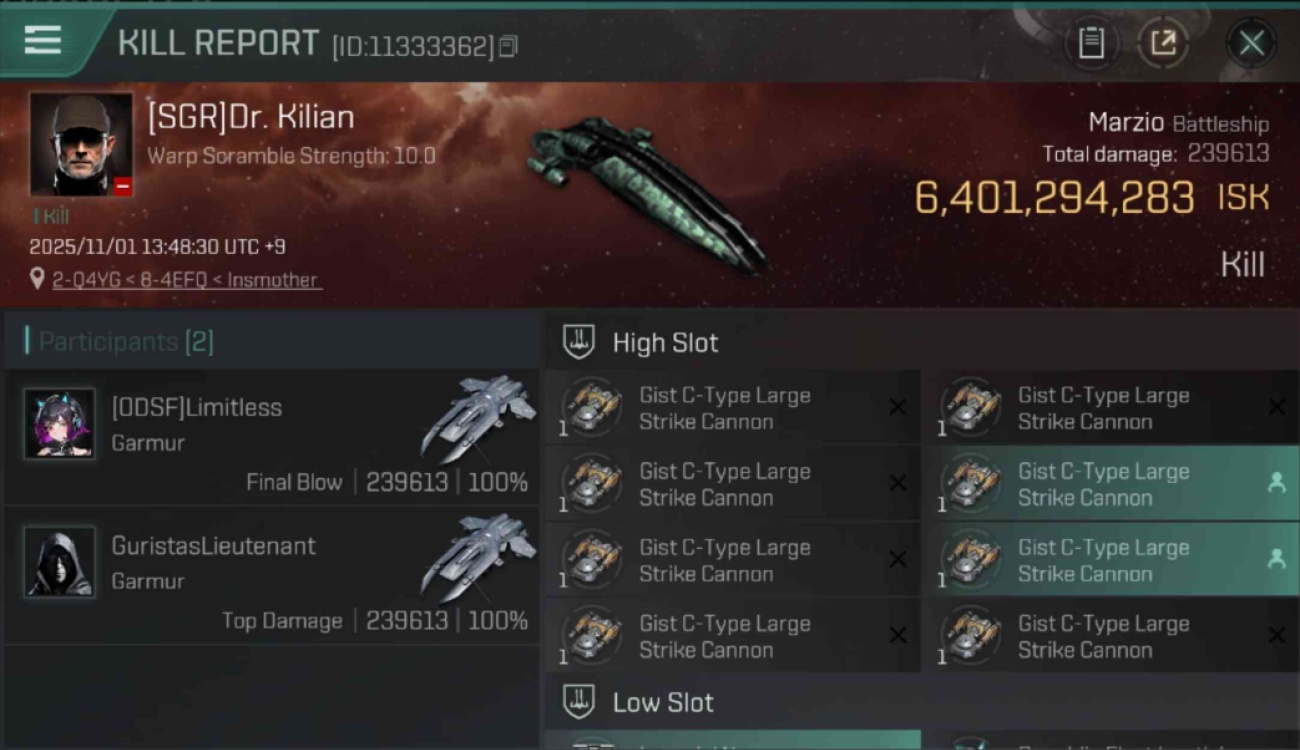The width and height of the screenshot is (1300, 750).
Task: Click the Garmur ship icon for Limitless
Action: (x=478, y=417)
